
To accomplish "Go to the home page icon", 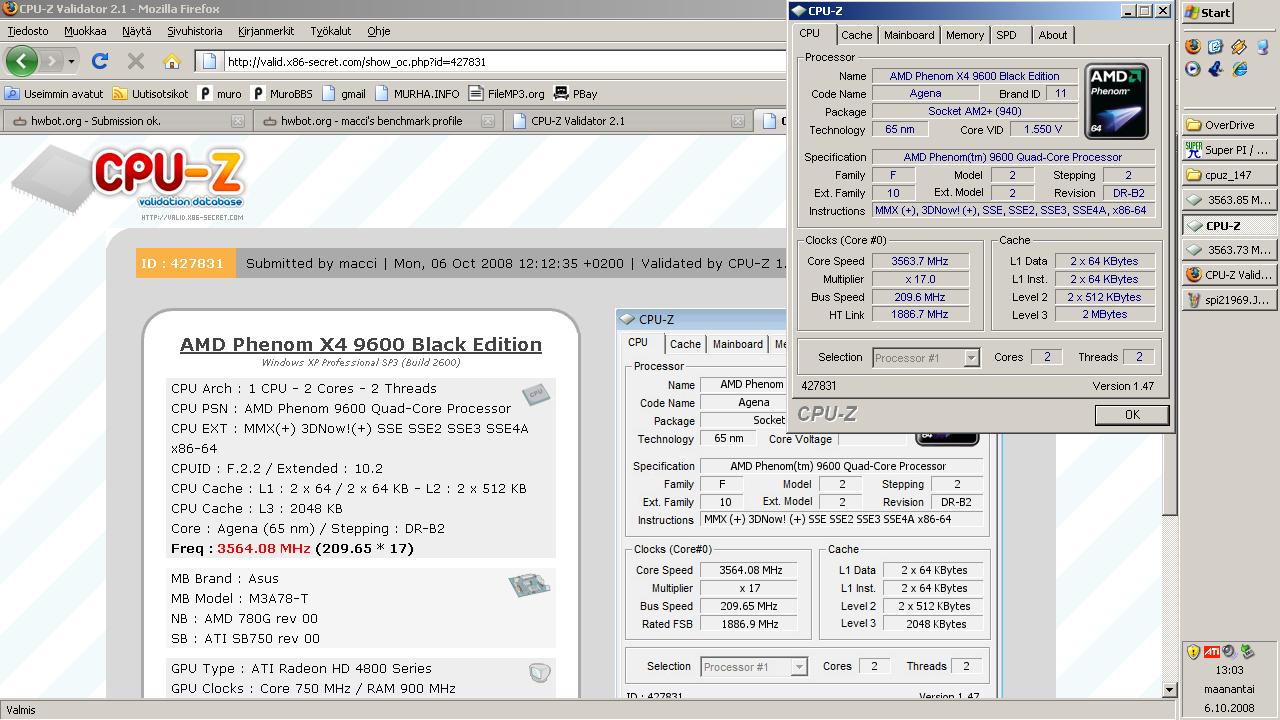I will coord(172,61).
